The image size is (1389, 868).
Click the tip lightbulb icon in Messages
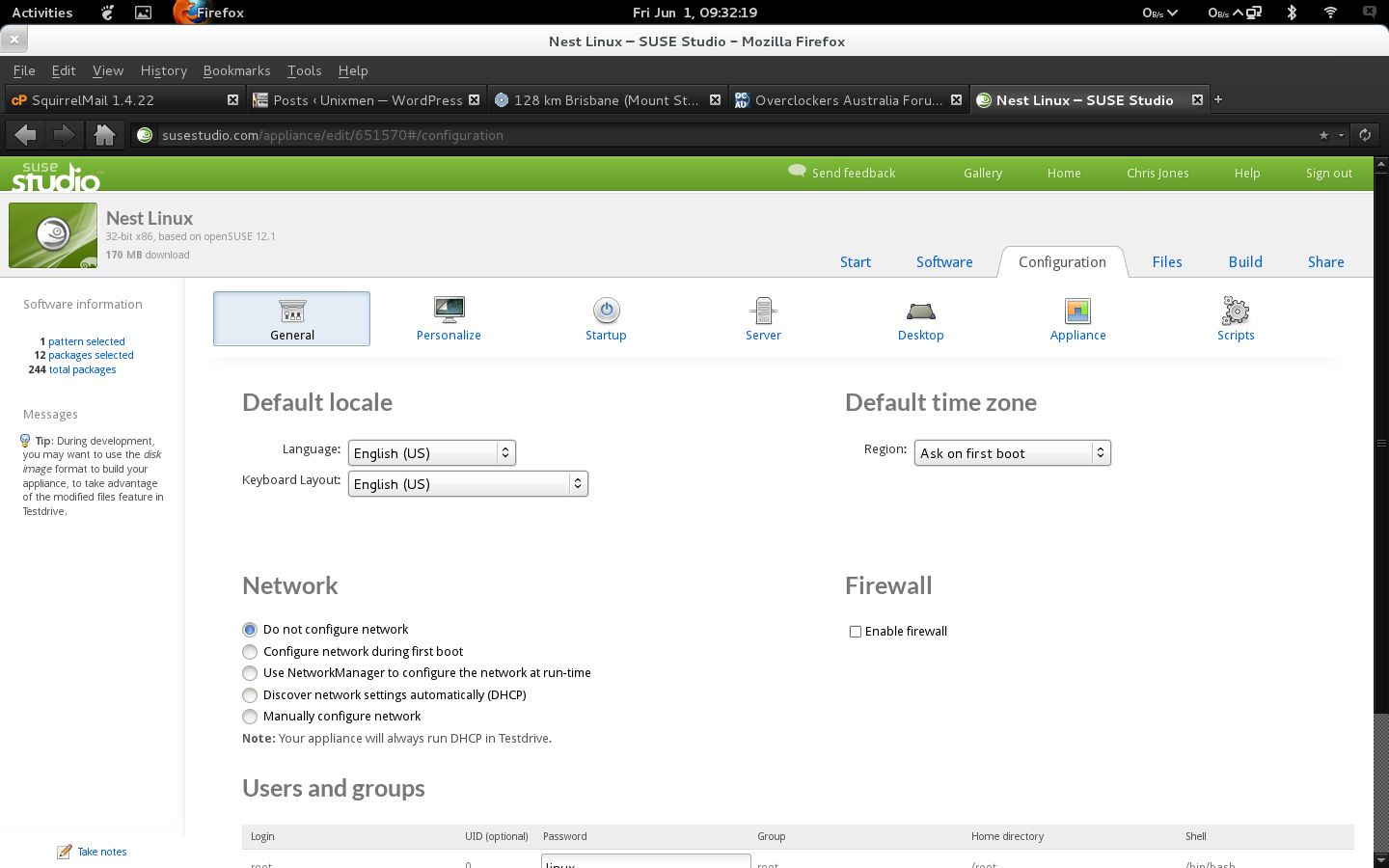pyautogui.click(x=25, y=441)
